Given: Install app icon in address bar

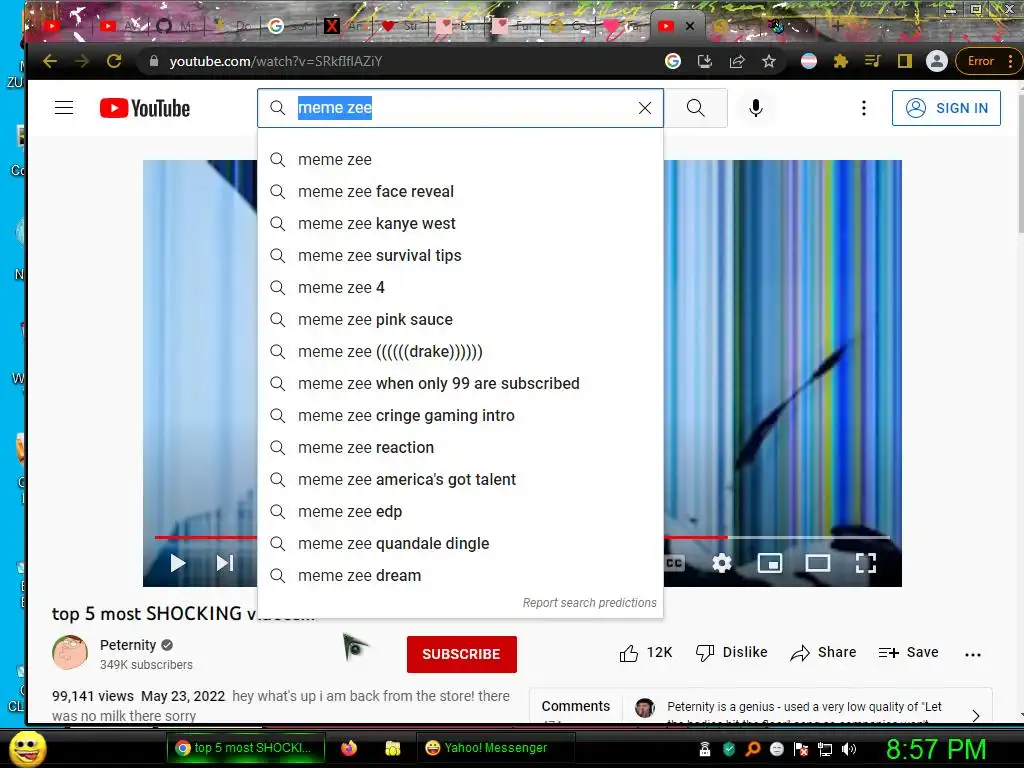Looking at the screenshot, I should point(705,61).
